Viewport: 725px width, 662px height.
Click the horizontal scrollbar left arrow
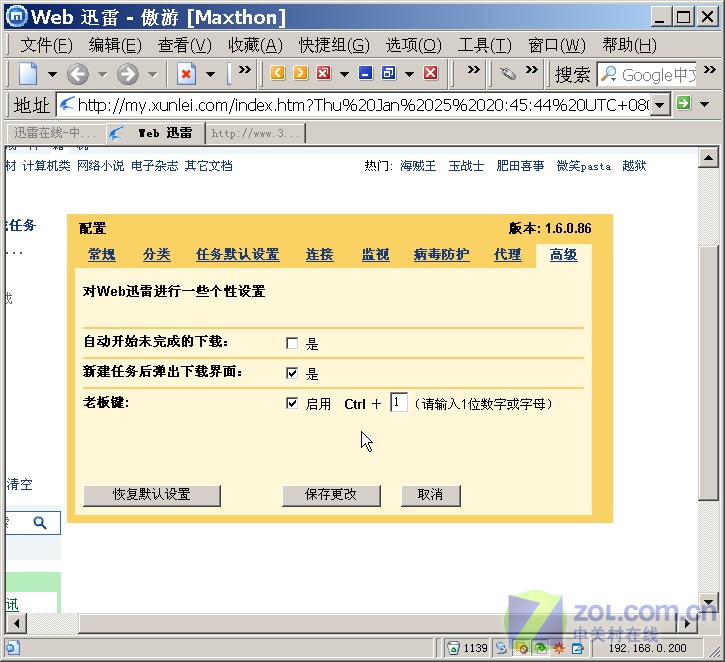coord(17,623)
